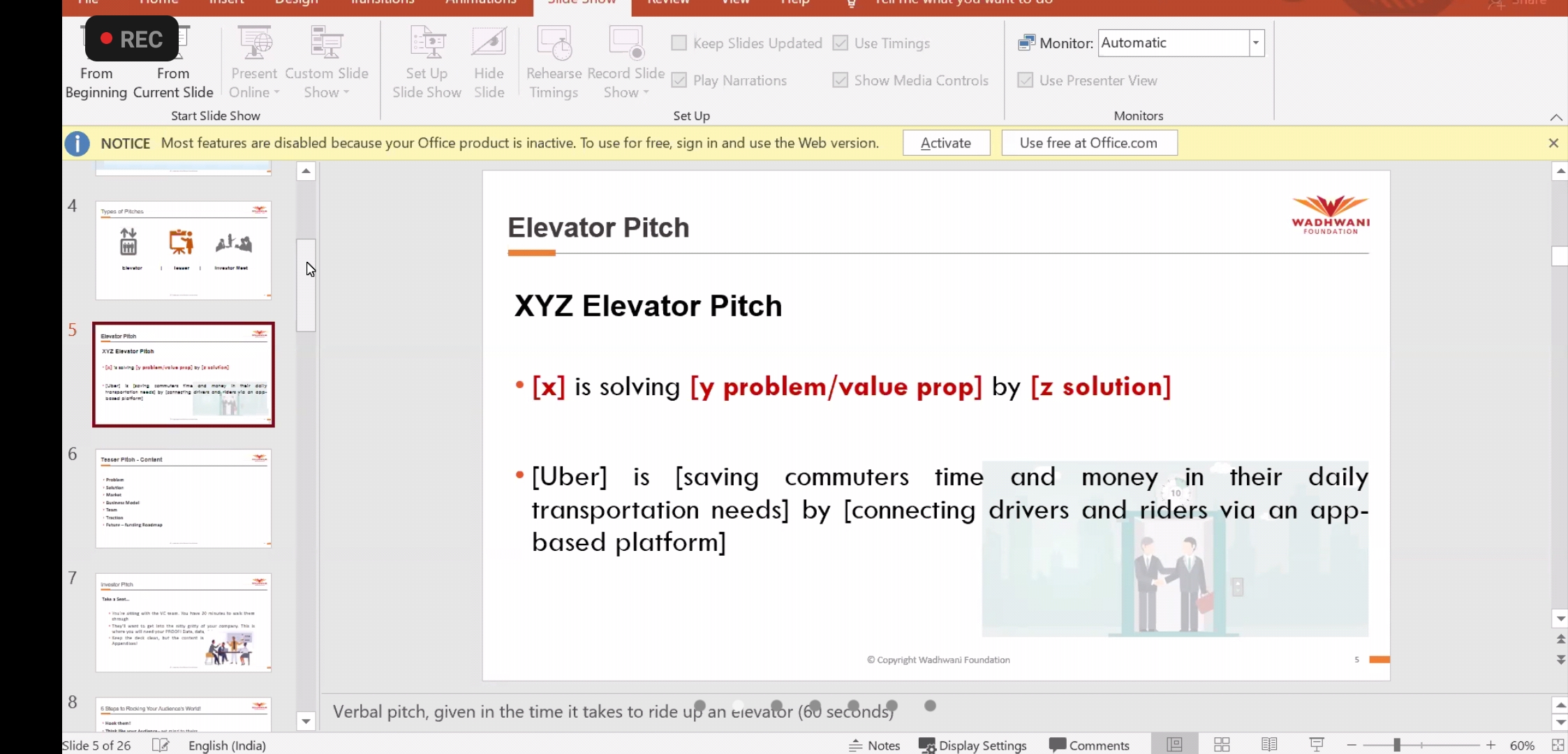This screenshot has width=1568, height=754.
Task: Click the Rehearse Timings icon
Action: [x=554, y=44]
